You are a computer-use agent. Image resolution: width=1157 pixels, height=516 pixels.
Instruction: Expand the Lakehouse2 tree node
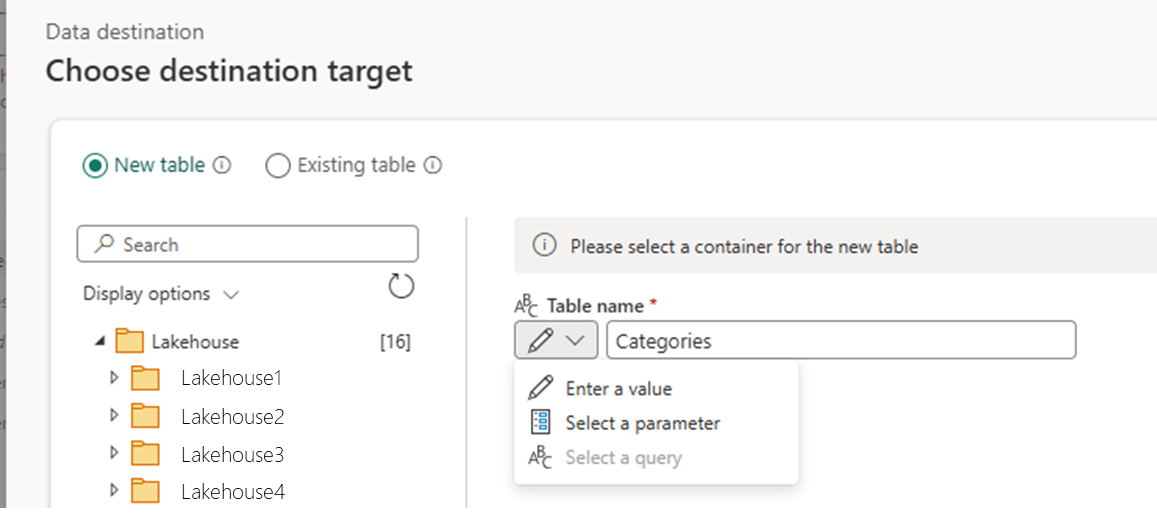(114, 416)
